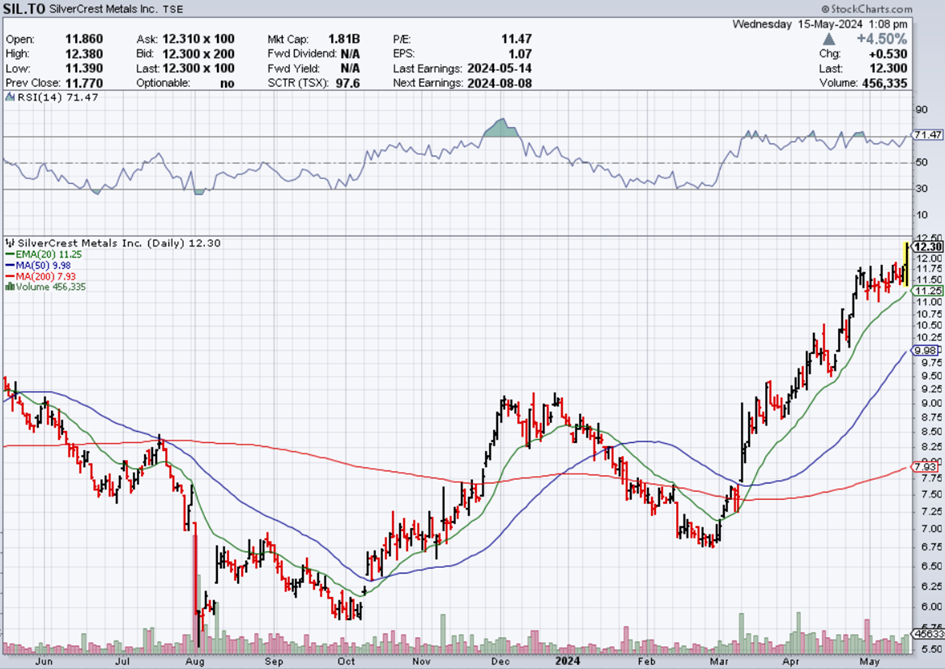Click the Oct label on the time axis

(x=345, y=662)
